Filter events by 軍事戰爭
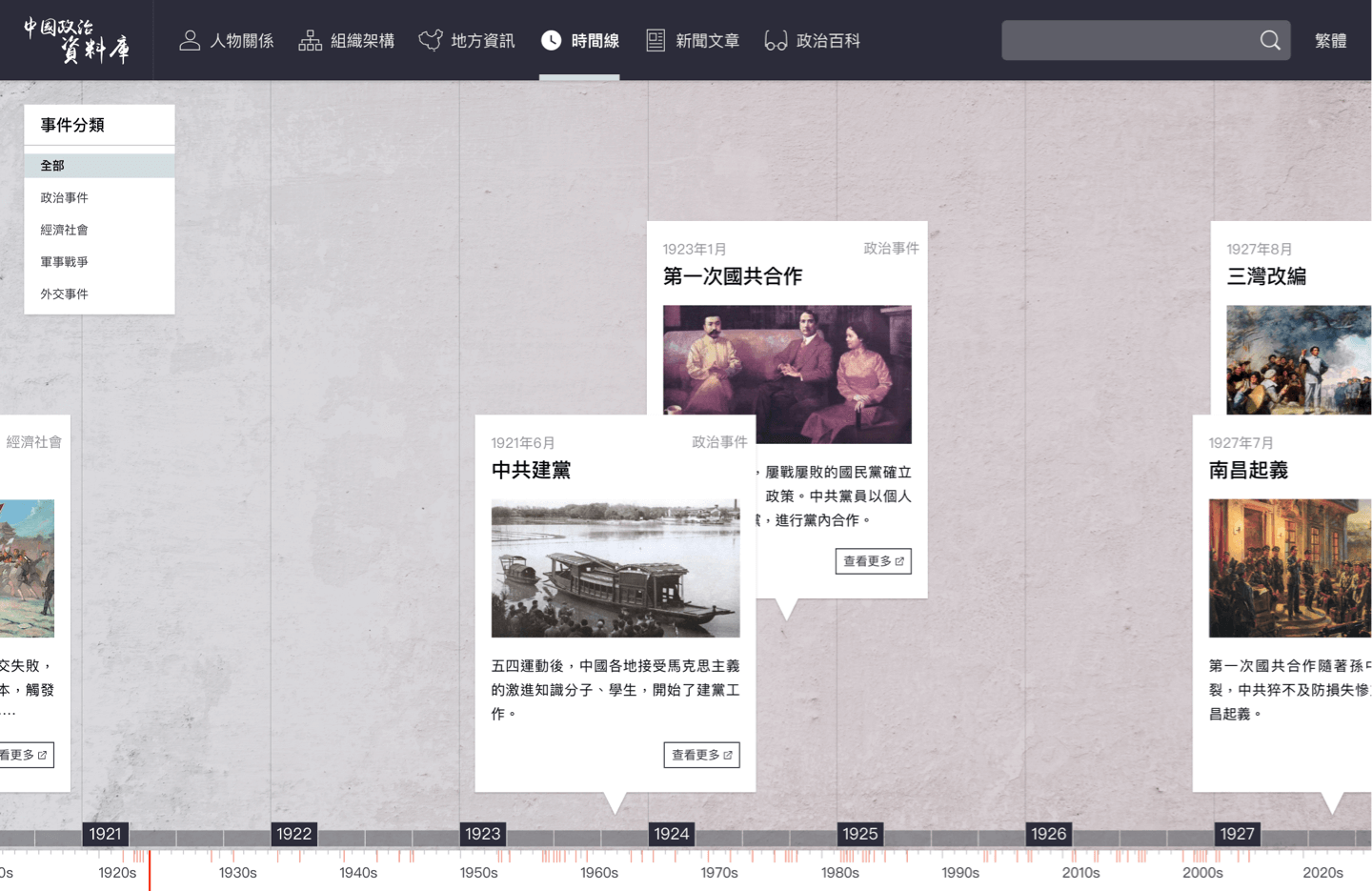The width and height of the screenshot is (1372, 891). [63, 261]
